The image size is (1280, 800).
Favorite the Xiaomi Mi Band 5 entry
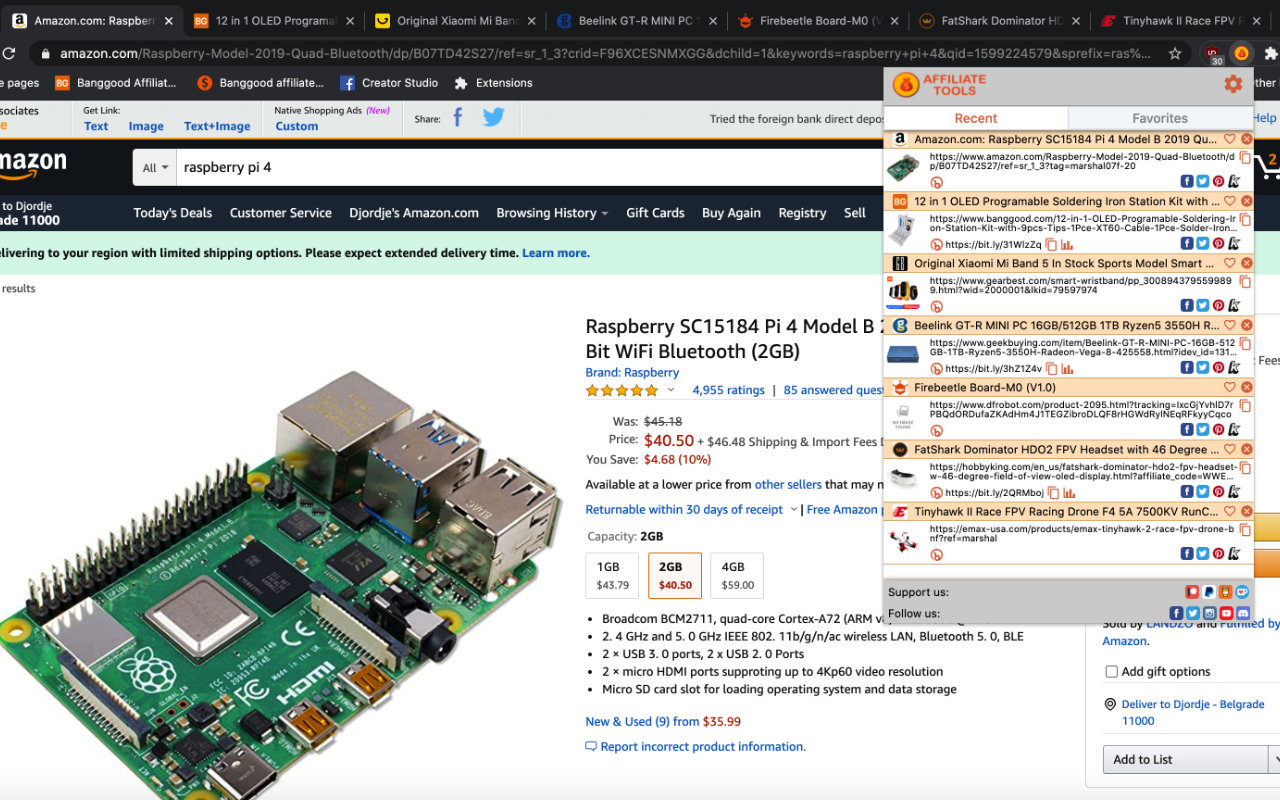pyautogui.click(x=1230, y=263)
